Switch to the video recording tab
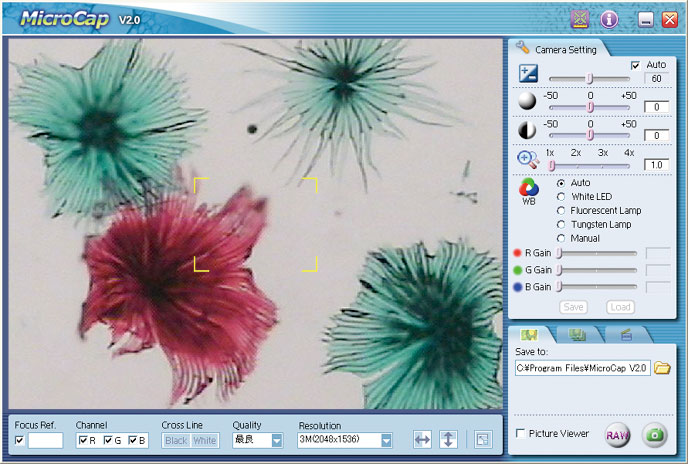The image size is (688, 464). [625, 334]
